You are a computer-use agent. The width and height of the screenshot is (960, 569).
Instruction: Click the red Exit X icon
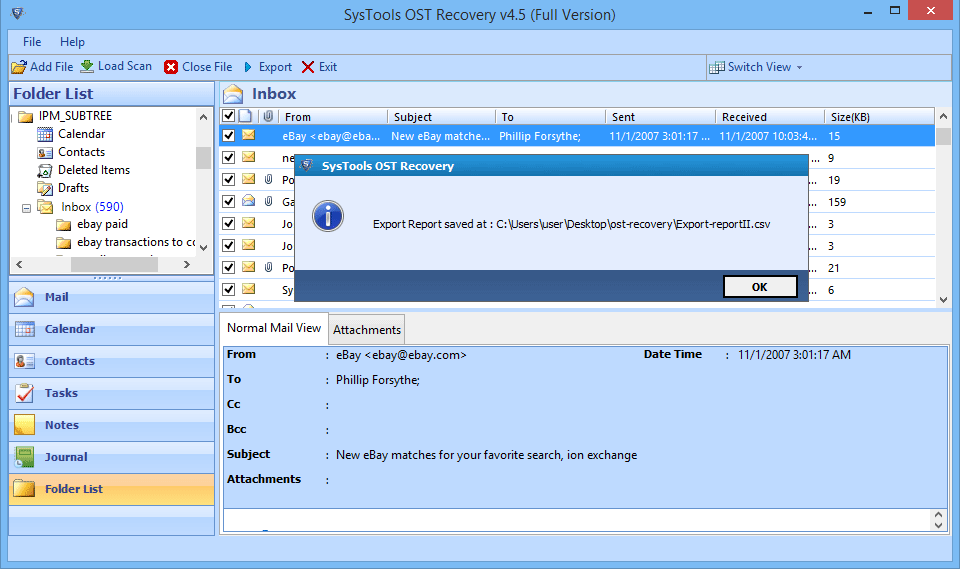(308, 67)
